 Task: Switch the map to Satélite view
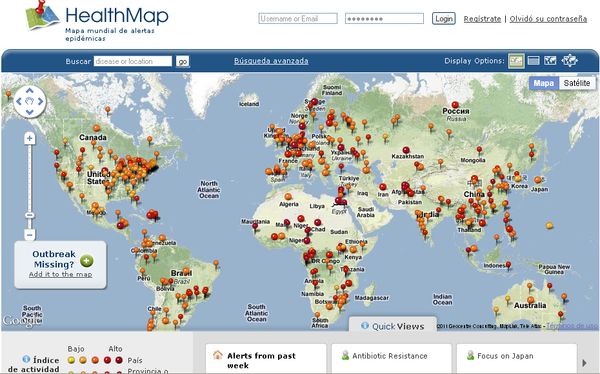click(577, 83)
